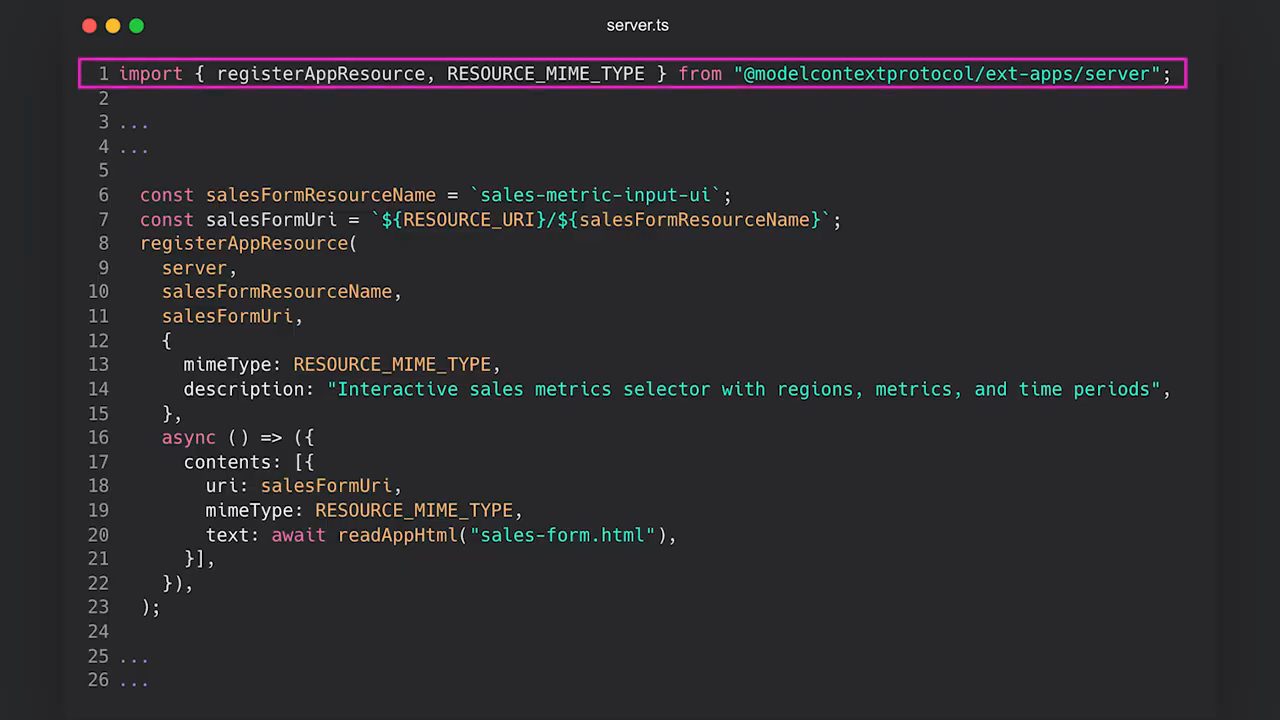Click the description property key

point(244,389)
